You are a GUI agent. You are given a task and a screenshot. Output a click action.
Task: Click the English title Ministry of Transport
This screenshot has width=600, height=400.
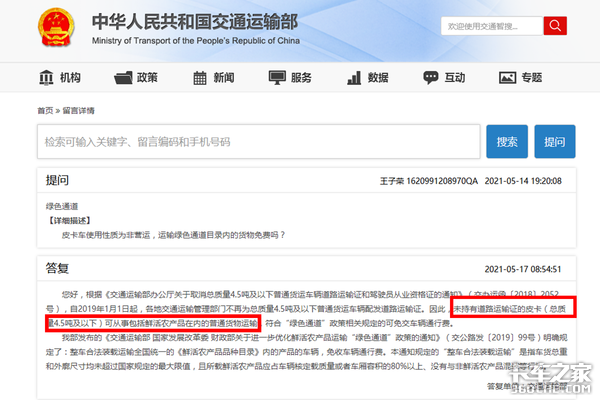click(x=196, y=41)
